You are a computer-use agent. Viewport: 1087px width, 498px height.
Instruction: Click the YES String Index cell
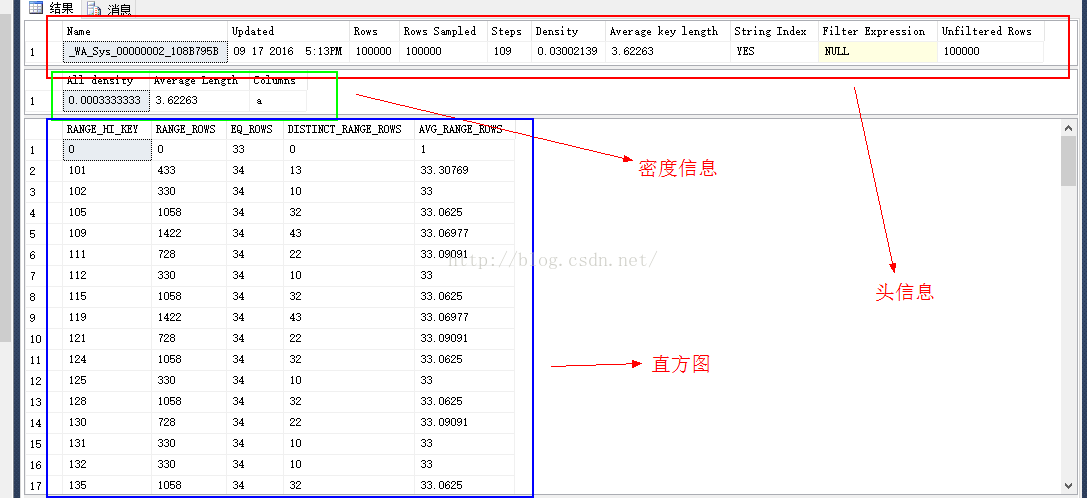click(774, 51)
